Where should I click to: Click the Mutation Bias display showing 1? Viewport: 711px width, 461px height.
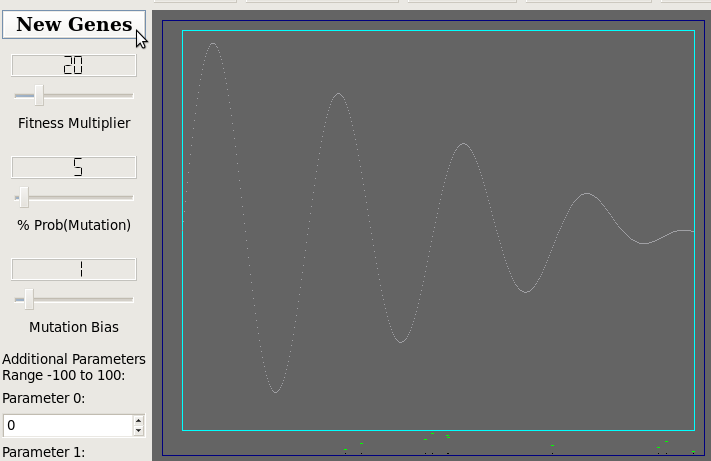[73, 269]
